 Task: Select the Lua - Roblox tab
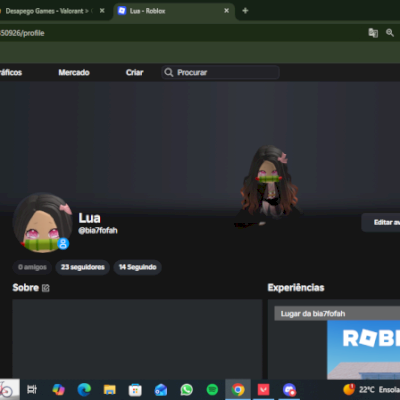point(174,11)
